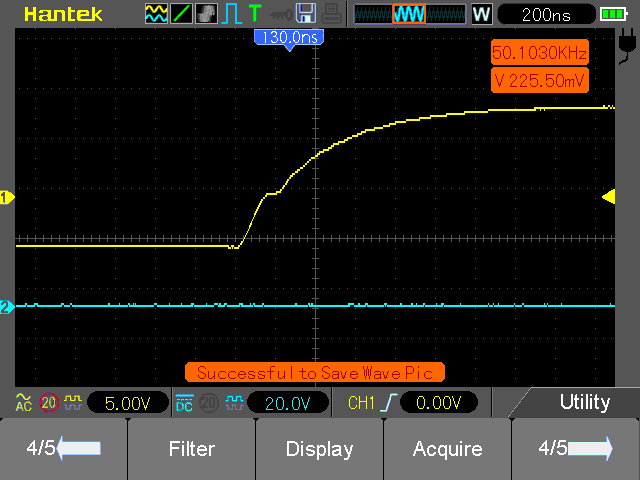
Task: Go to previous 4/5 menu page
Action: [64, 448]
